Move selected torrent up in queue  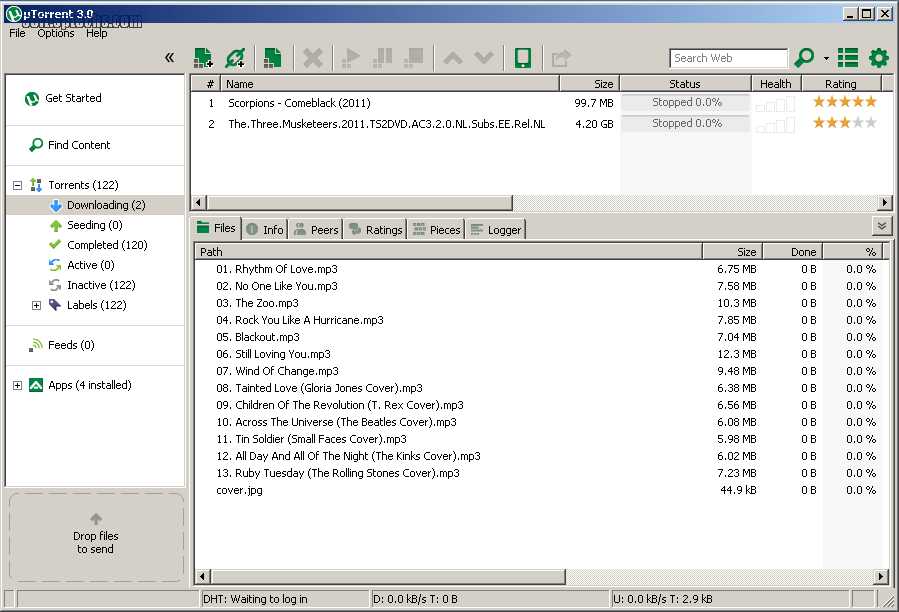click(452, 58)
